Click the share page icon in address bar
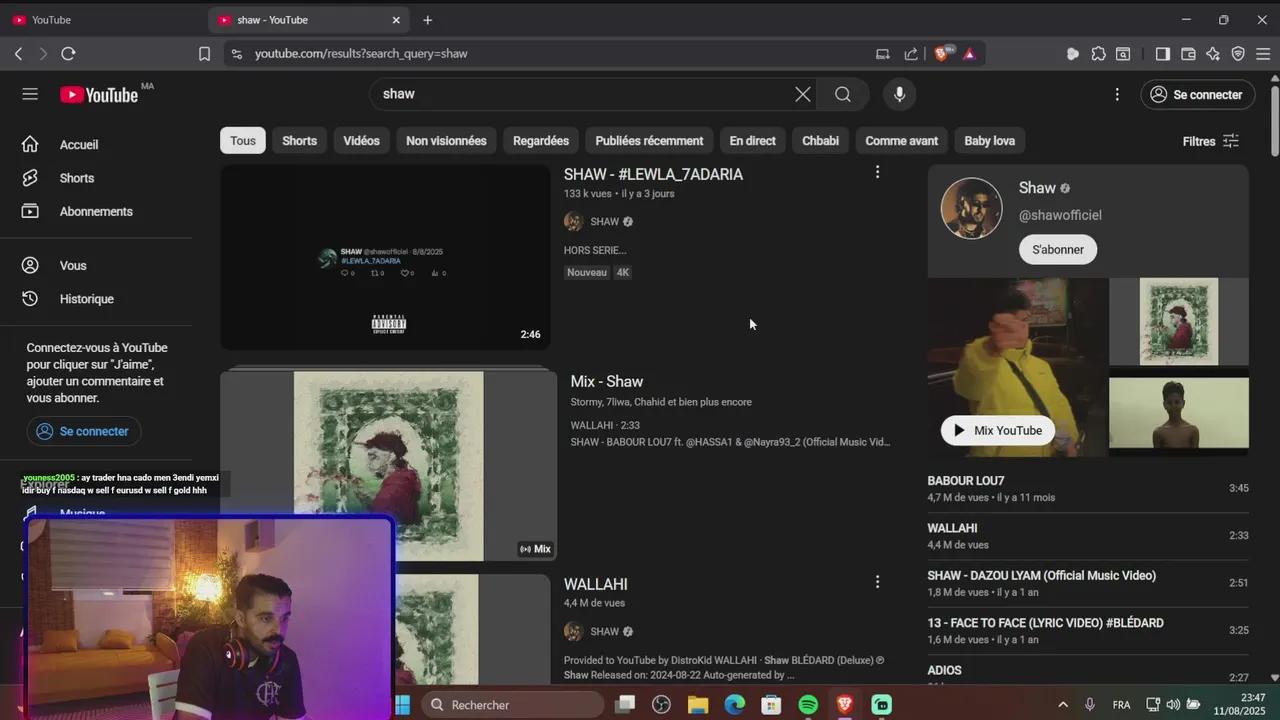The height and width of the screenshot is (720, 1280). (x=911, y=54)
